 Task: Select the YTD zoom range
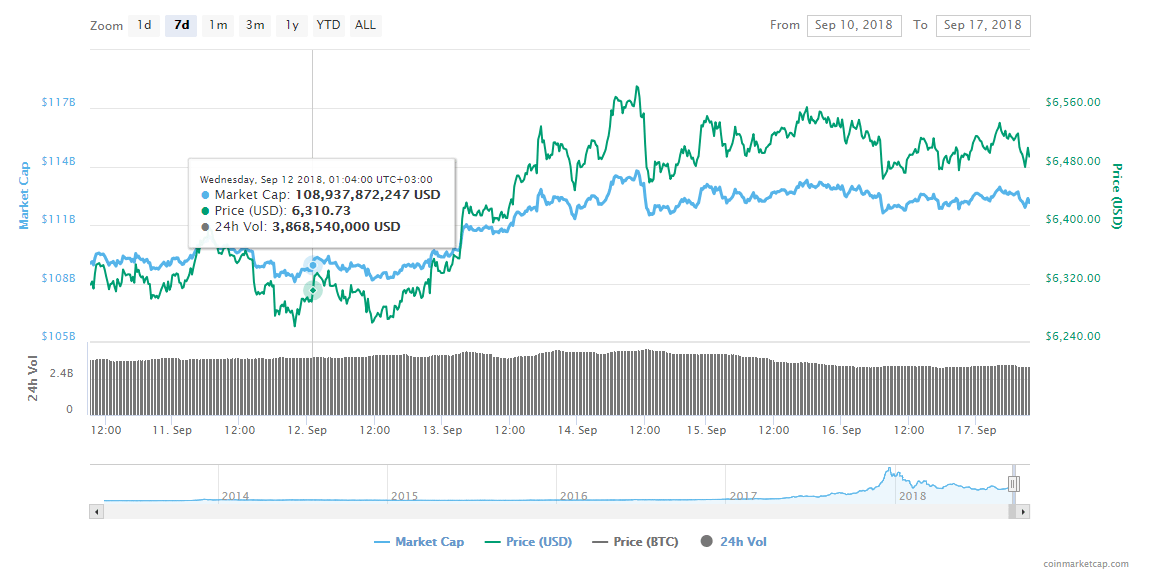click(x=328, y=25)
